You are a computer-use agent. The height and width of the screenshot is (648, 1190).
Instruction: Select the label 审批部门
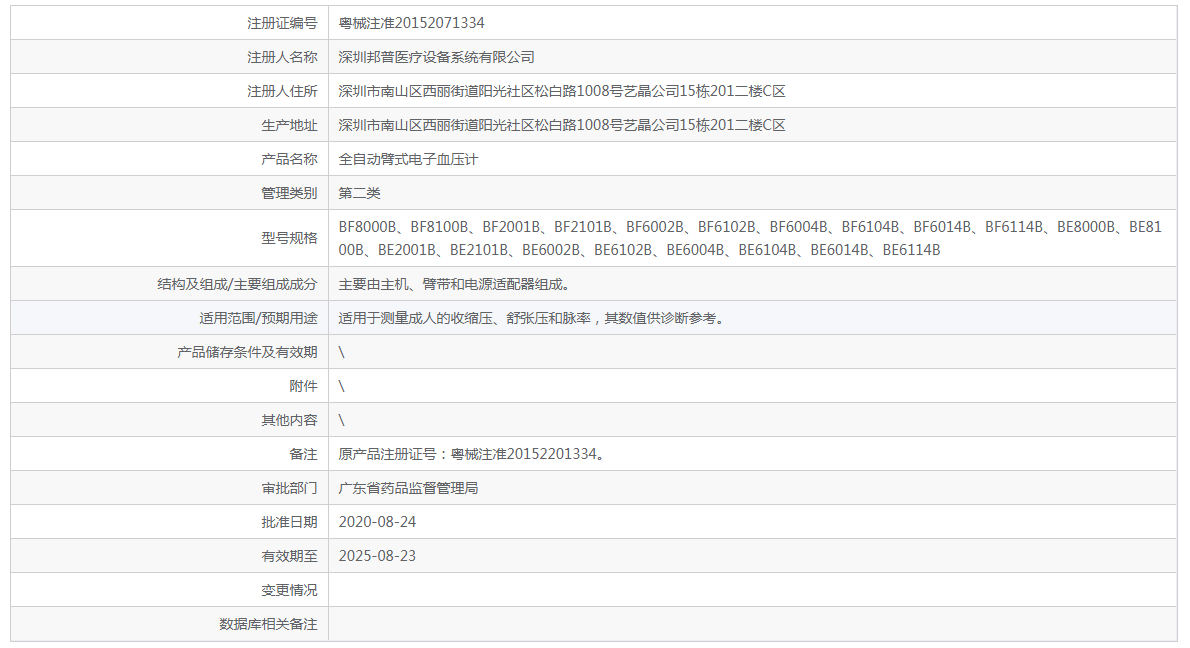coord(289,489)
